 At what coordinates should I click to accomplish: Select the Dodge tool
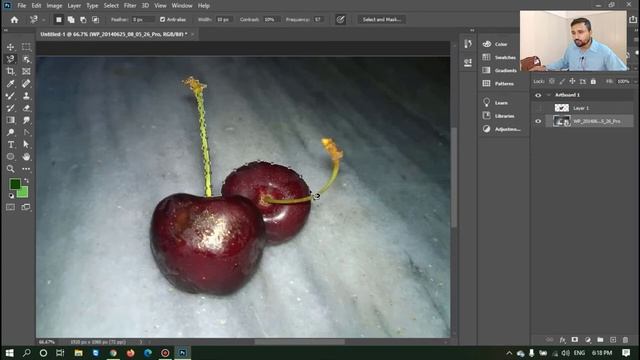coord(11,132)
